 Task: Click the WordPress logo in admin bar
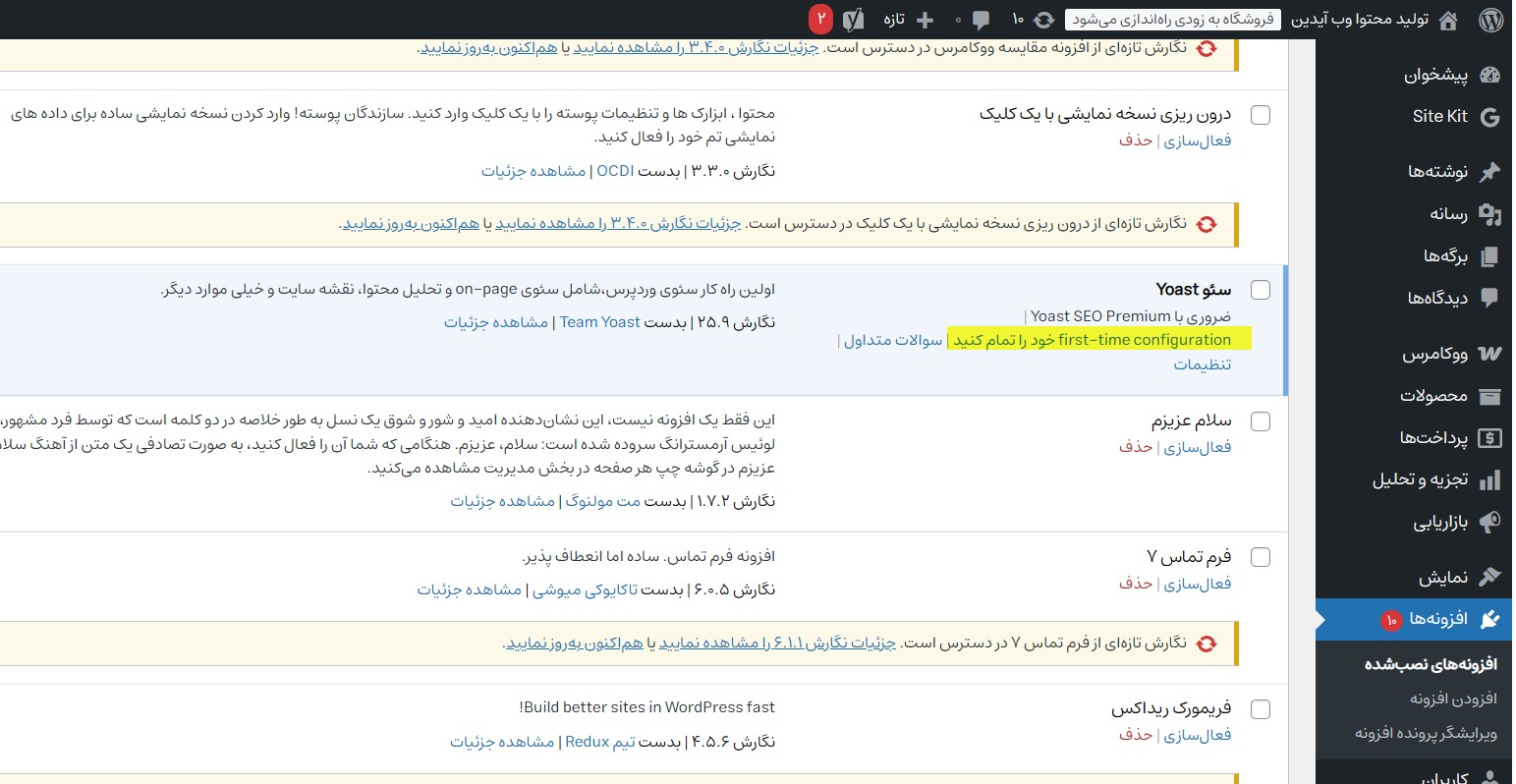coord(1490,20)
